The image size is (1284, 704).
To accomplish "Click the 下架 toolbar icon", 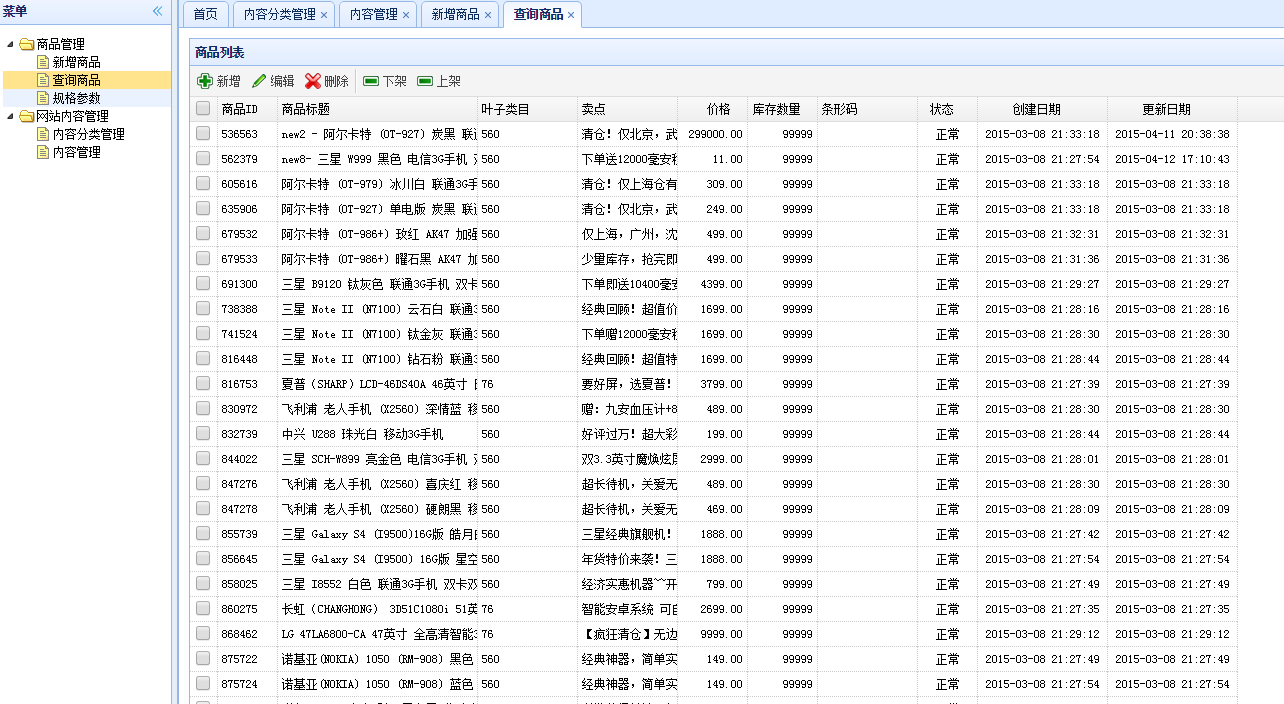I will [x=371, y=81].
